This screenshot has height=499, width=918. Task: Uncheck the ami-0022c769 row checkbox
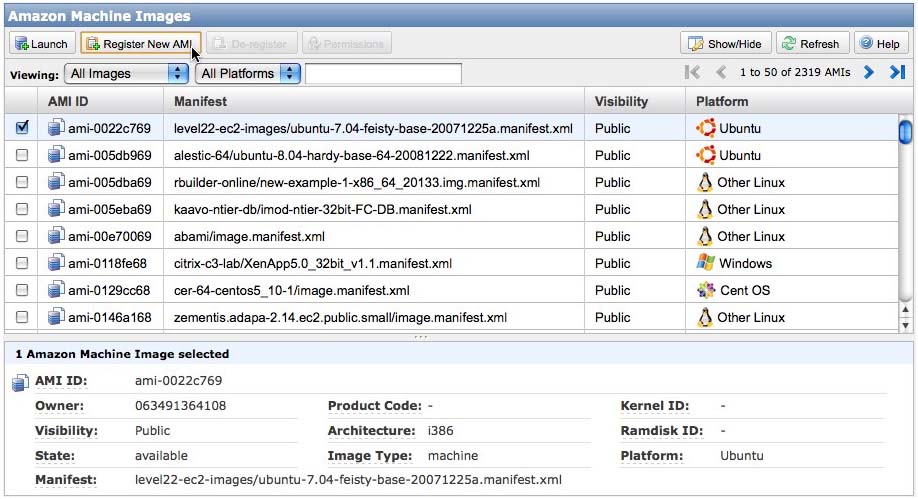(x=22, y=127)
